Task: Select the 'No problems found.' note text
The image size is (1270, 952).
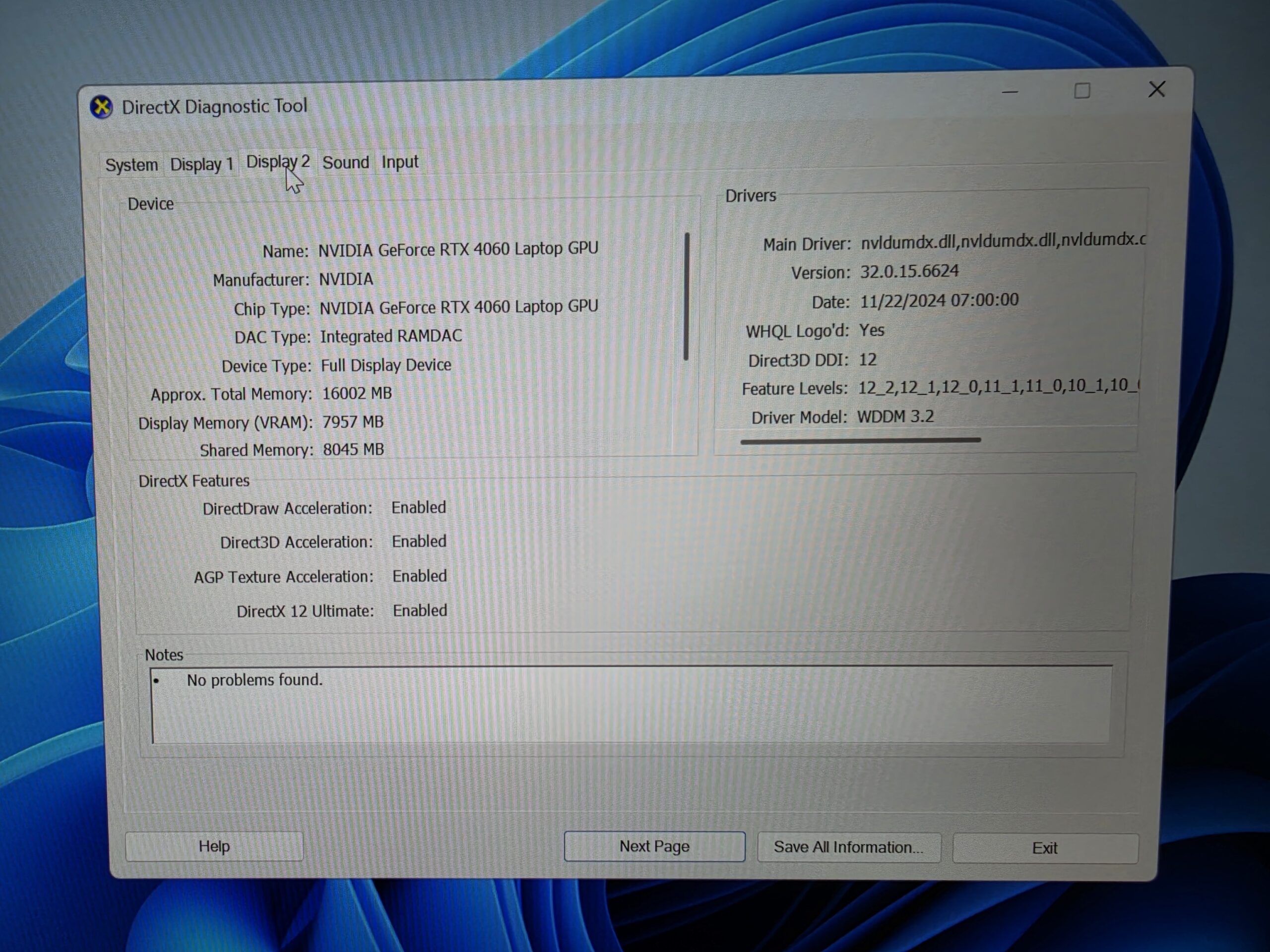Action: point(255,680)
